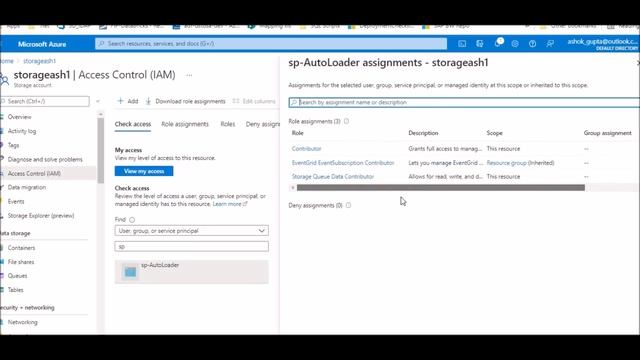Open the notifications bell icon
Image resolution: width=640 pixels, height=360 pixels.
(498, 43)
